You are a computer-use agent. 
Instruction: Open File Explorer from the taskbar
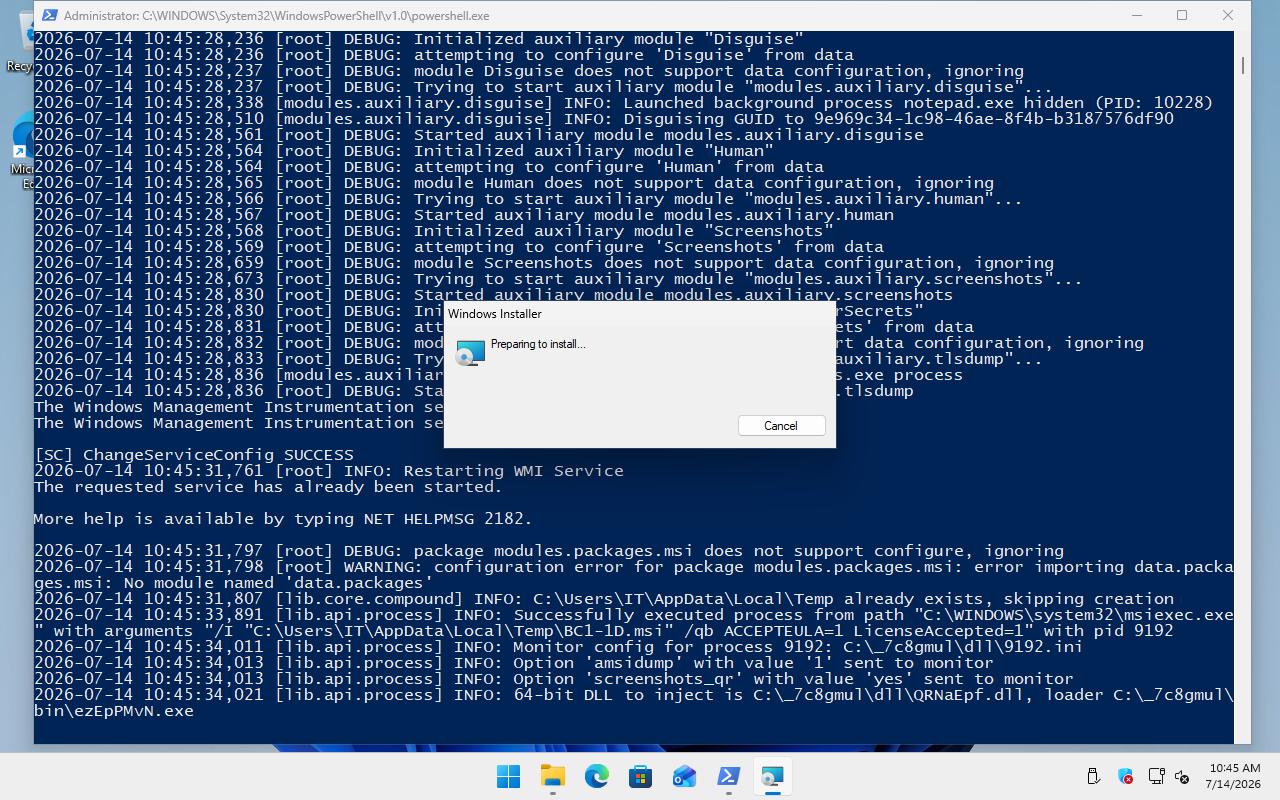552,776
